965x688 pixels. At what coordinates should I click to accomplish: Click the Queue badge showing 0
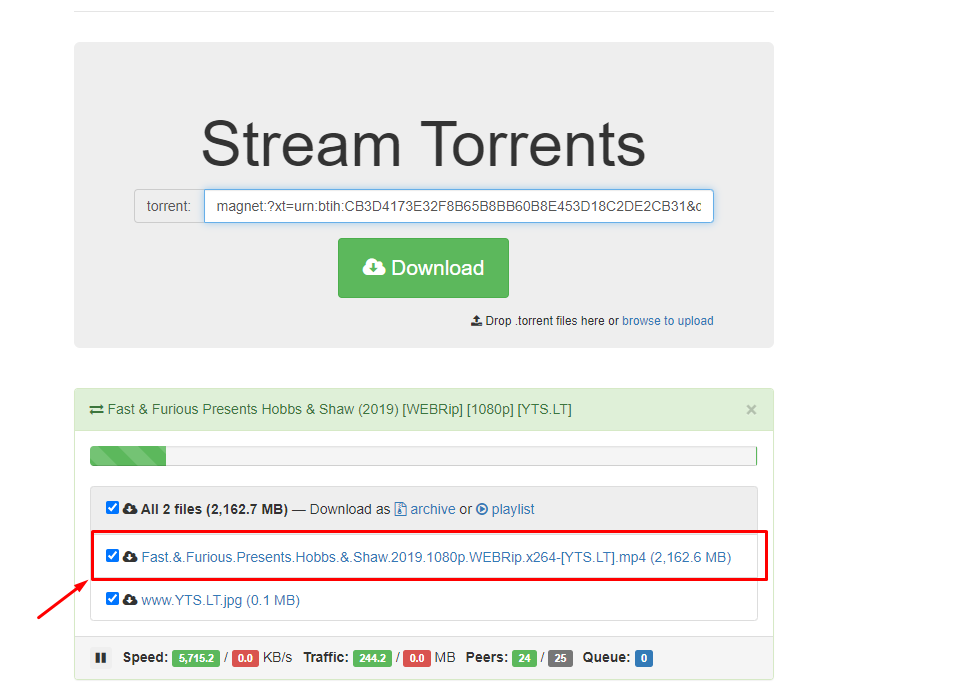point(642,657)
